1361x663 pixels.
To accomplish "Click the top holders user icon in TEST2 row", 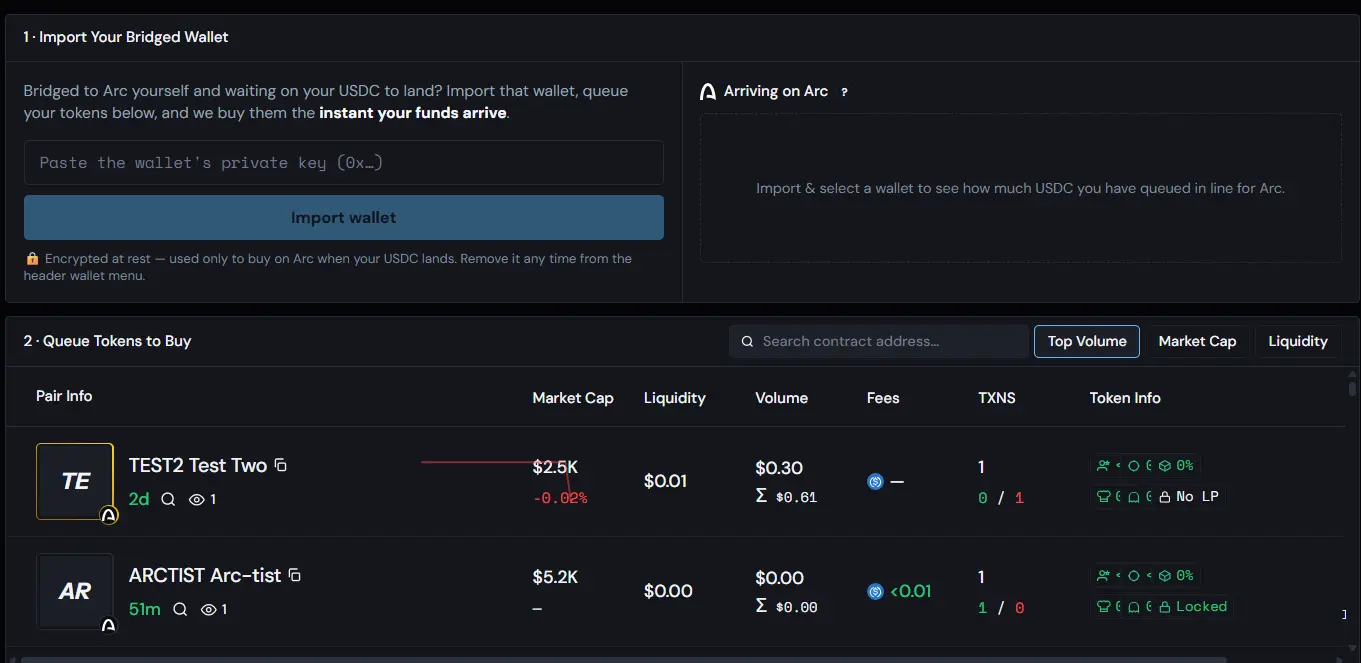I will (1103, 465).
